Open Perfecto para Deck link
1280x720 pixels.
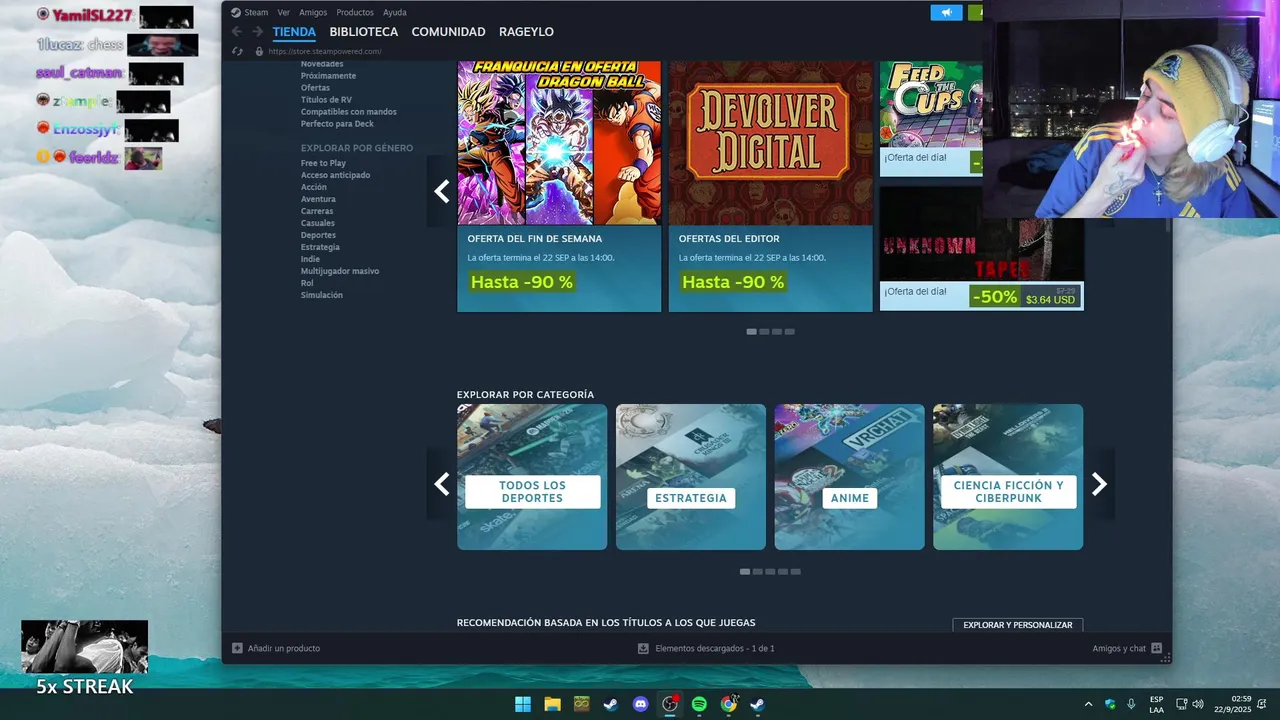point(337,124)
